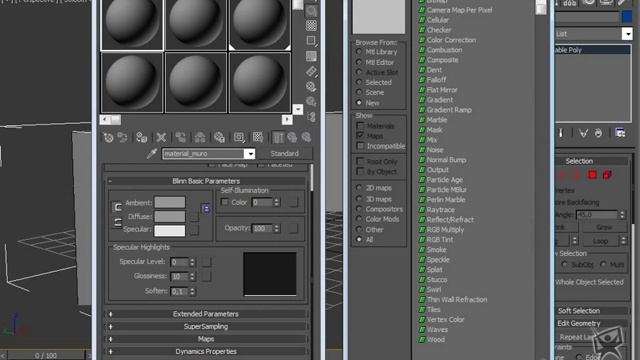Screen dimensions: 640x360
Task: Expand Dynamics Properties rollout
Action: click(x=206, y=351)
